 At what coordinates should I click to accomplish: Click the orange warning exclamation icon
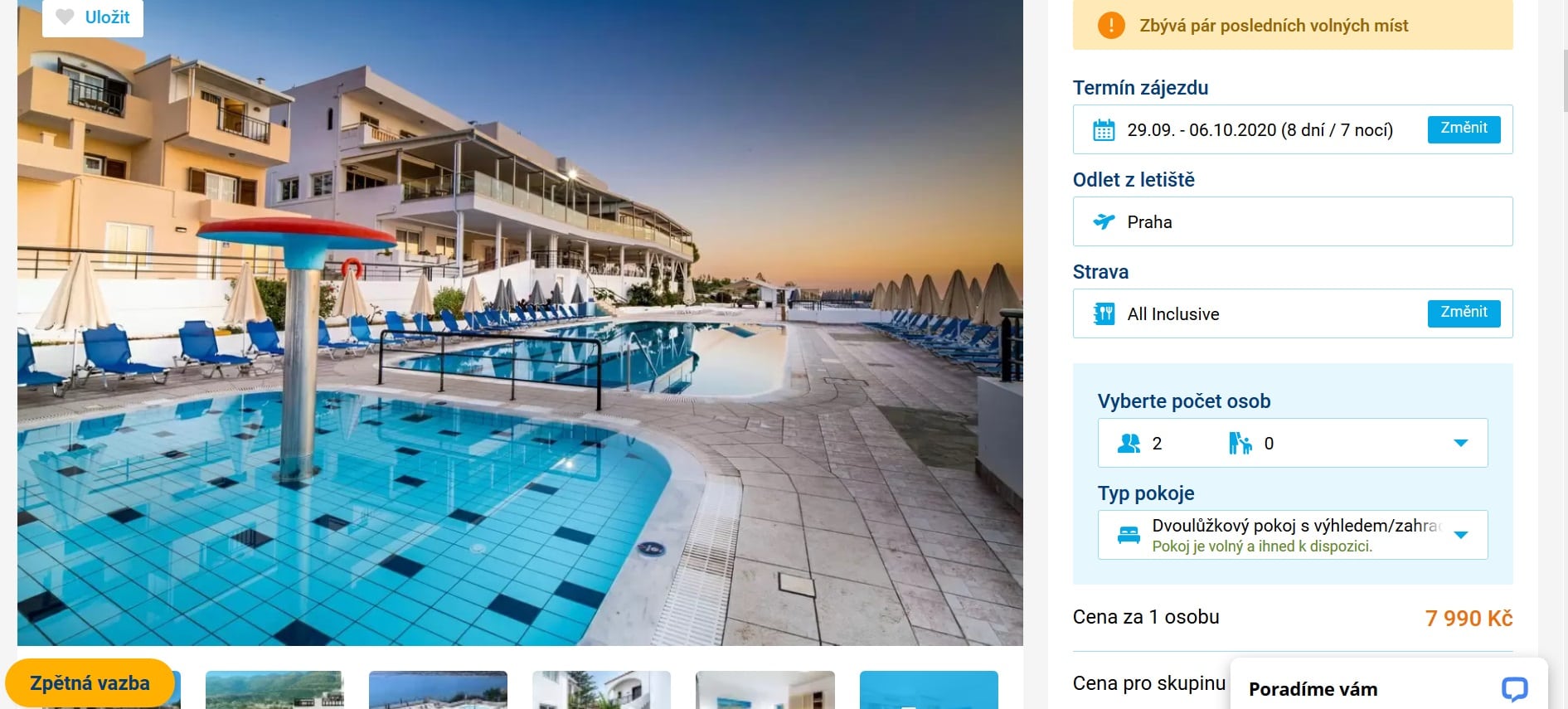click(x=1111, y=26)
